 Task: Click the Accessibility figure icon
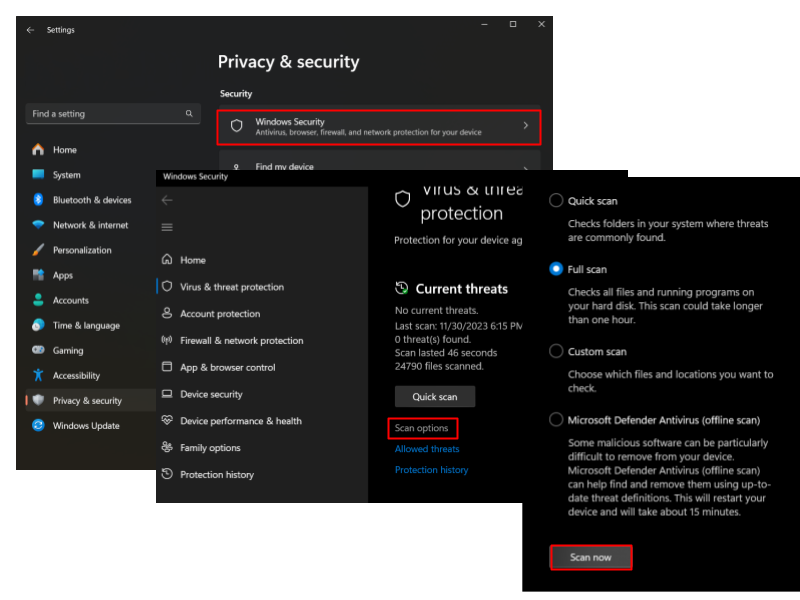pos(38,375)
